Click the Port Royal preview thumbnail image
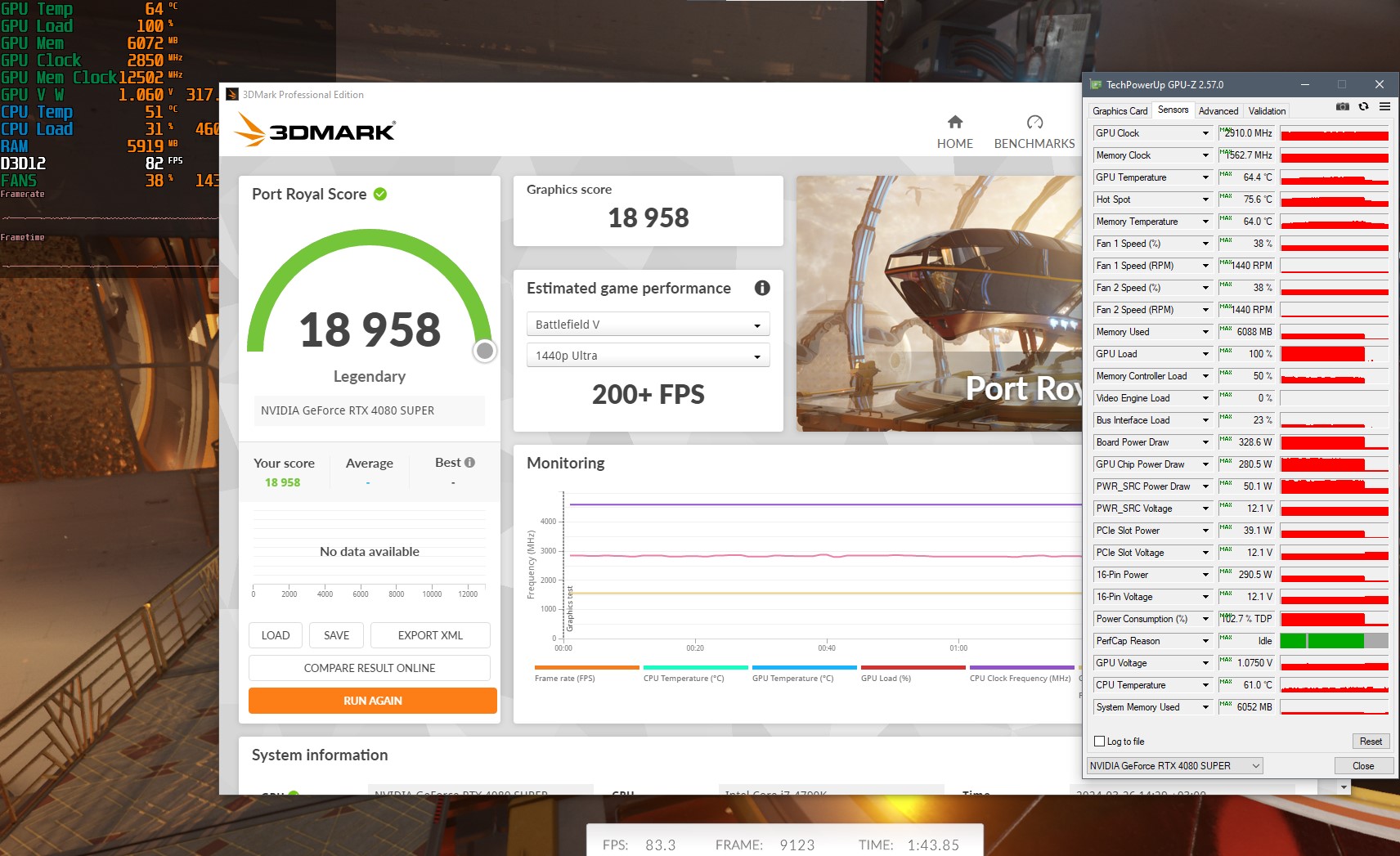 pos(939,303)
